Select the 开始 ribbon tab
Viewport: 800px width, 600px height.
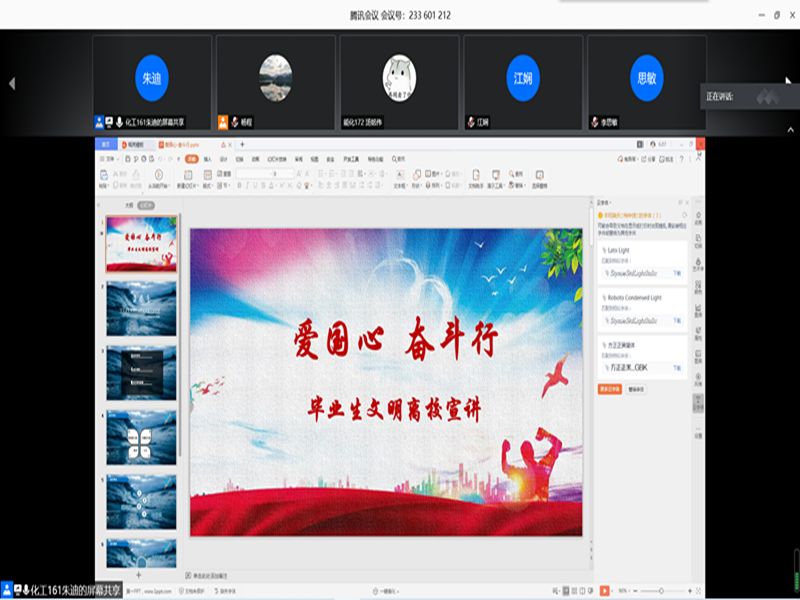click(x=192, y=158)
